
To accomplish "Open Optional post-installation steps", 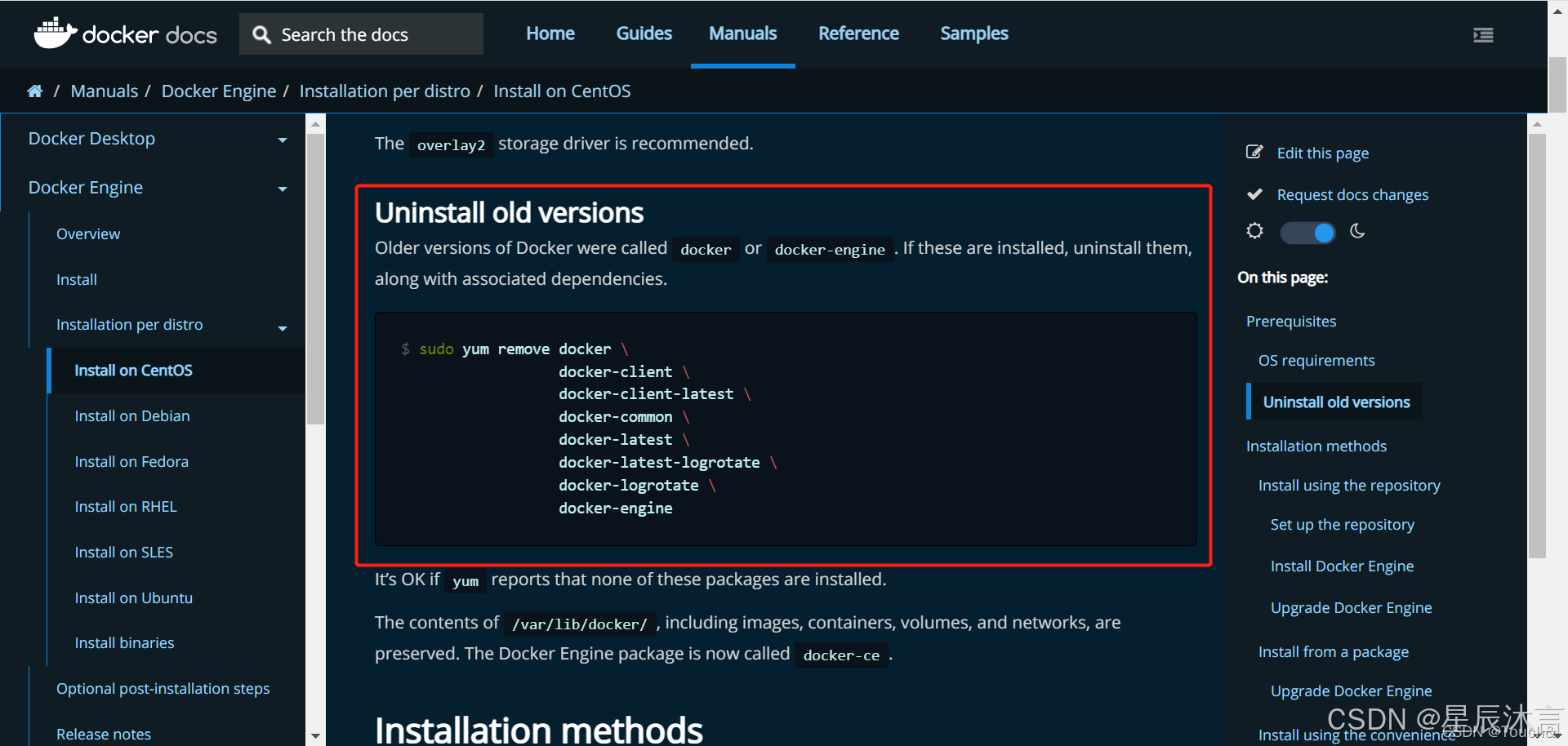I will [163, 689].
